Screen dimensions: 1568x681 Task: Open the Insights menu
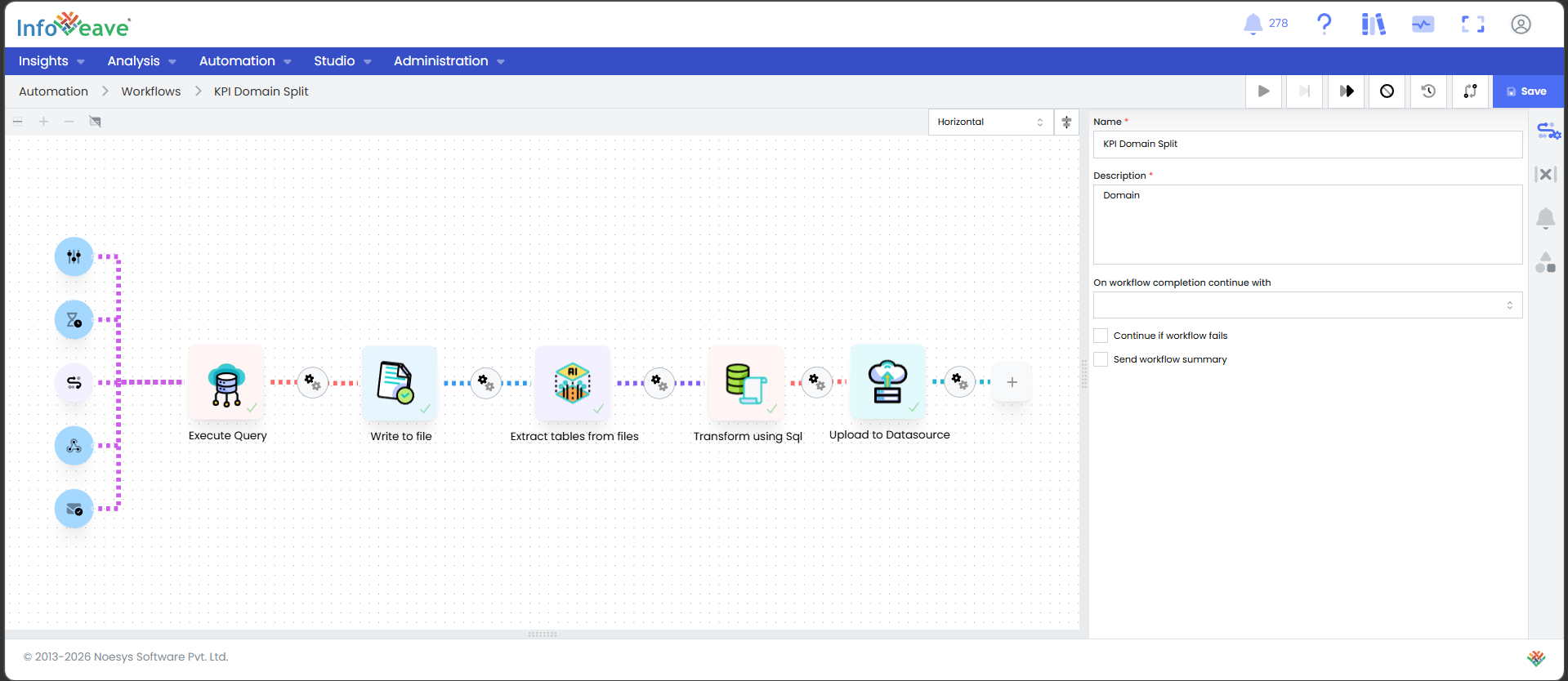(x=51, y=61)
